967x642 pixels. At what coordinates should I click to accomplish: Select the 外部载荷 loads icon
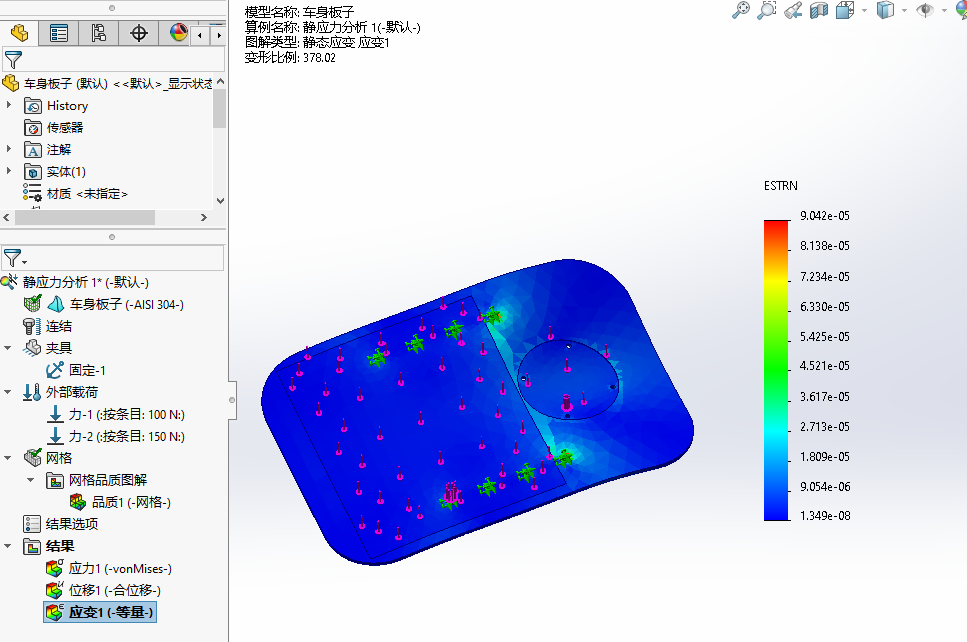point(32,392)
